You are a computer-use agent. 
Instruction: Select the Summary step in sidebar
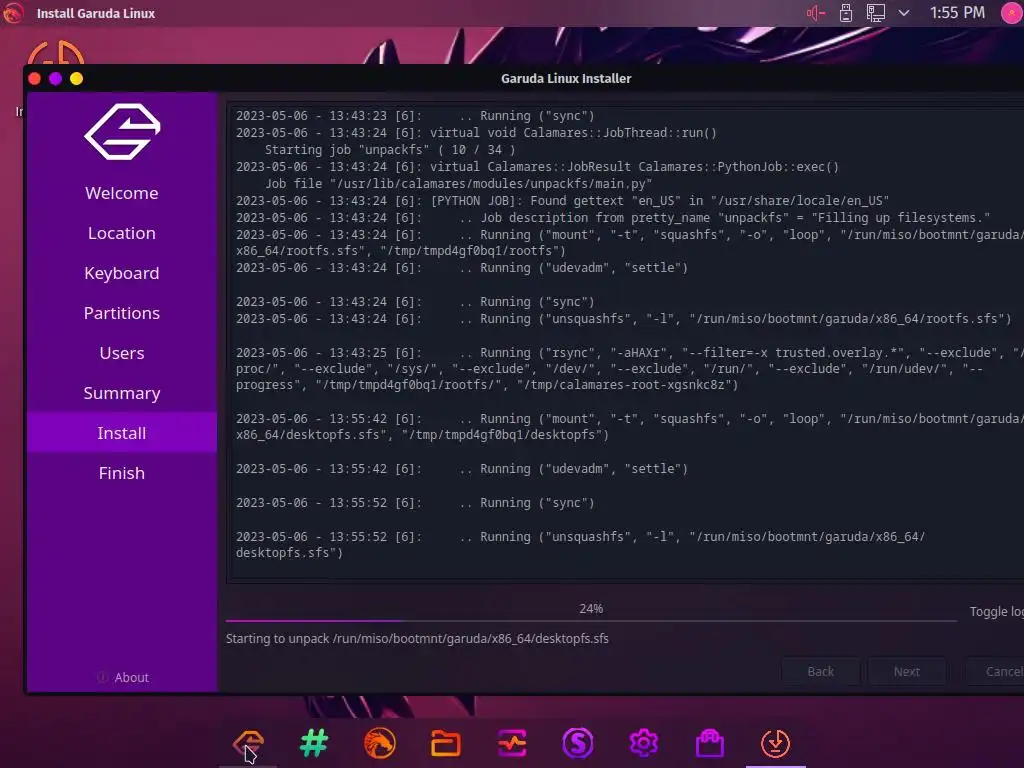coord(121,393)
